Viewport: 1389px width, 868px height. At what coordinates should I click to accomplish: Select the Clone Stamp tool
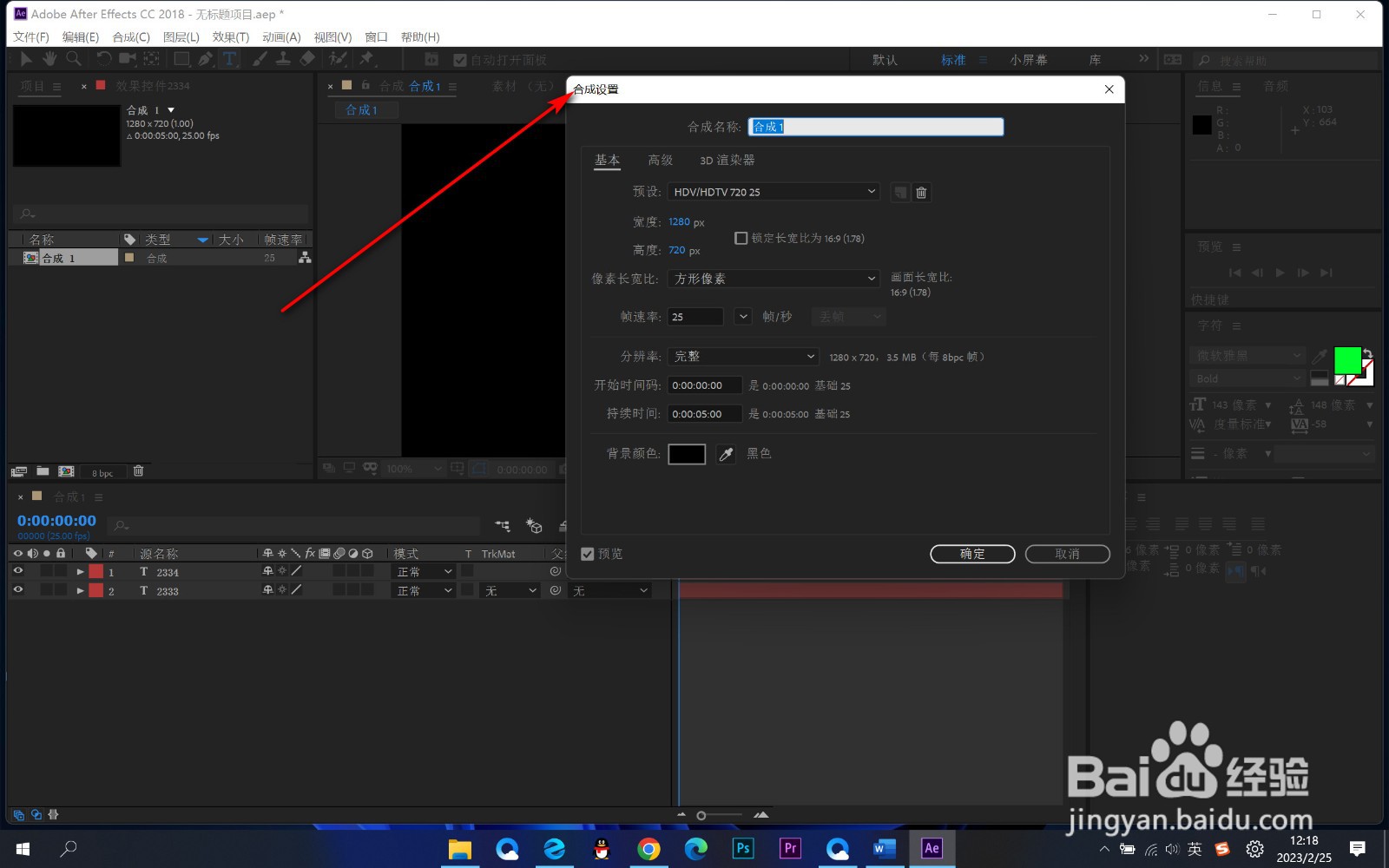(x=283, y=59)
